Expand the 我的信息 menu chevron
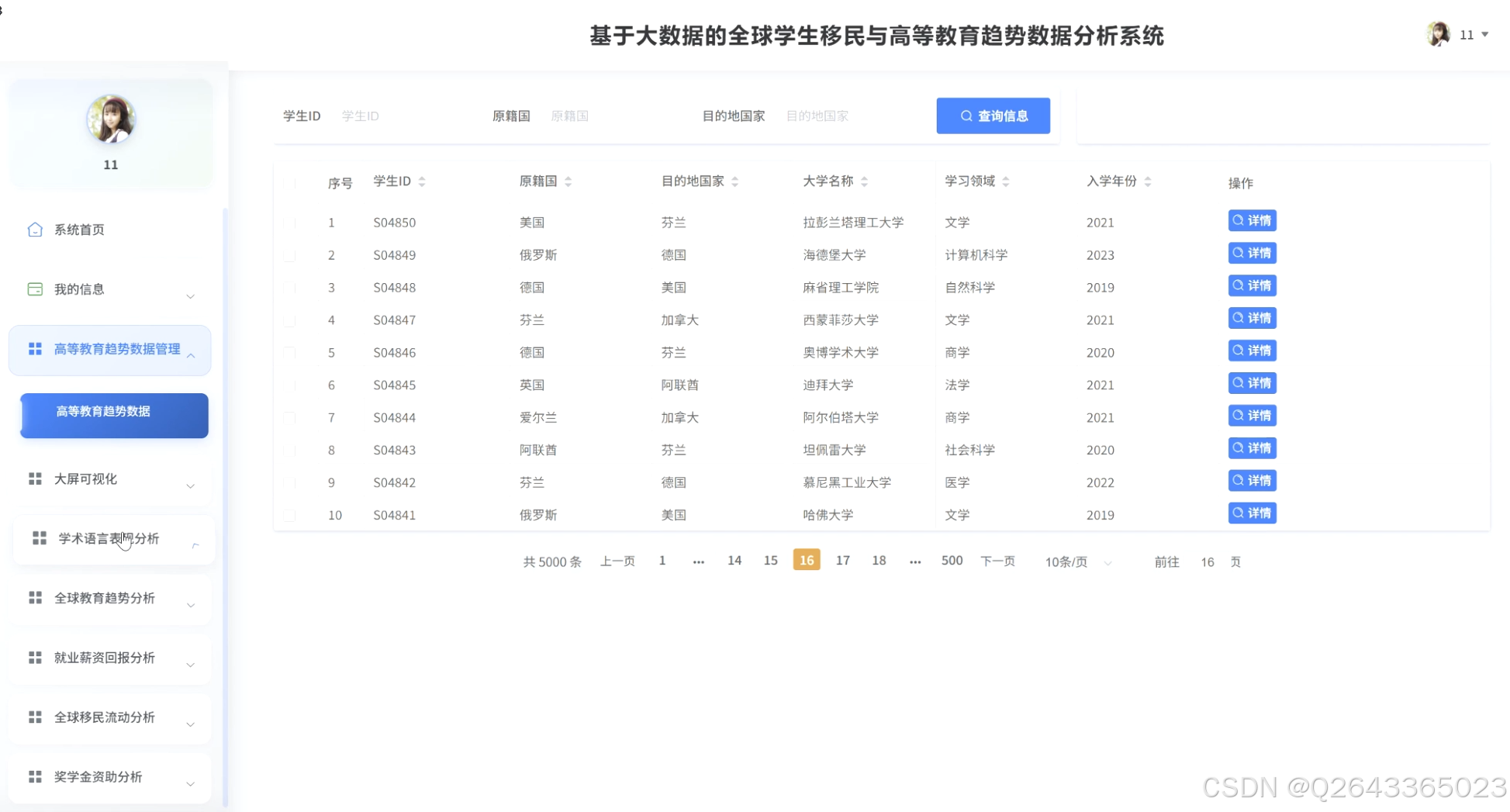The width and height of the screenshot is (1510, 812). (191, 296)
